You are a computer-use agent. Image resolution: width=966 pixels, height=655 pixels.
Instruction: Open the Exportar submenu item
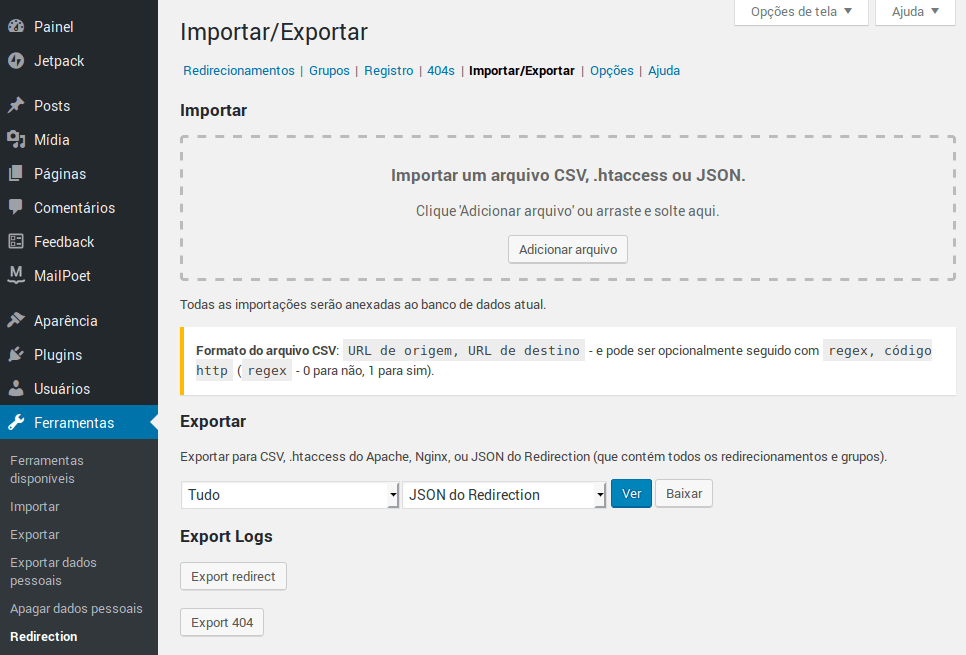point(34,534)
